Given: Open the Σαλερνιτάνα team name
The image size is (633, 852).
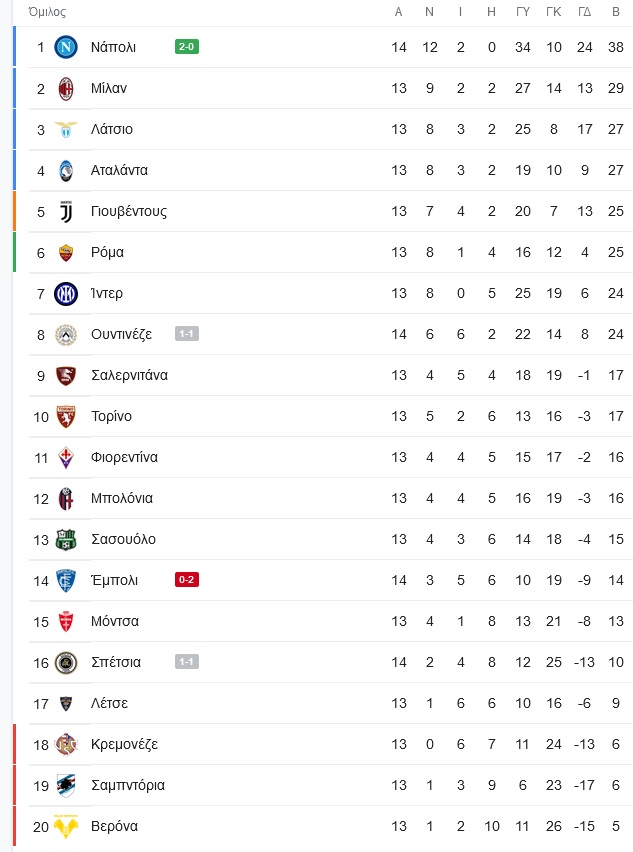Looking at the screenshot, I should pyautogui.click(x=129, y=375).
